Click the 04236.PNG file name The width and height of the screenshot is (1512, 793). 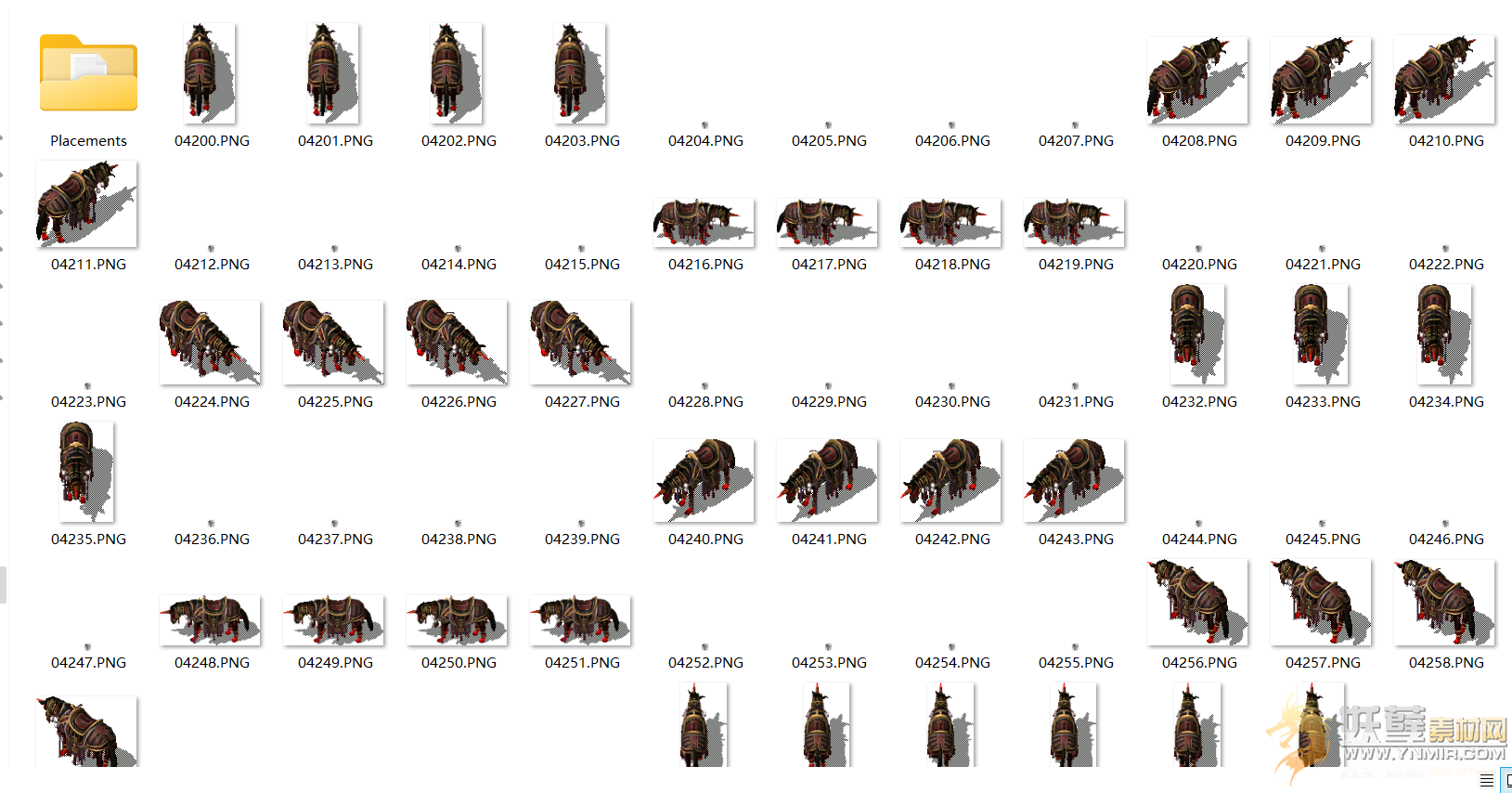pos(212,539)
